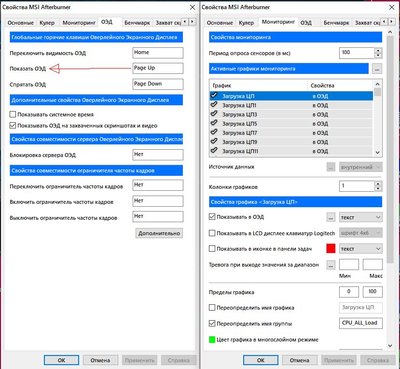
Task: Enable Показывать системное время checkbox
Action: 13,114
